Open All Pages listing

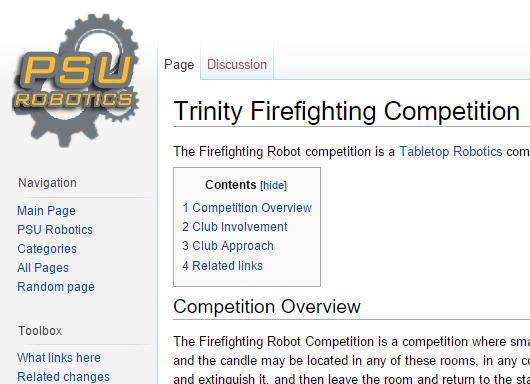point(43,268)
